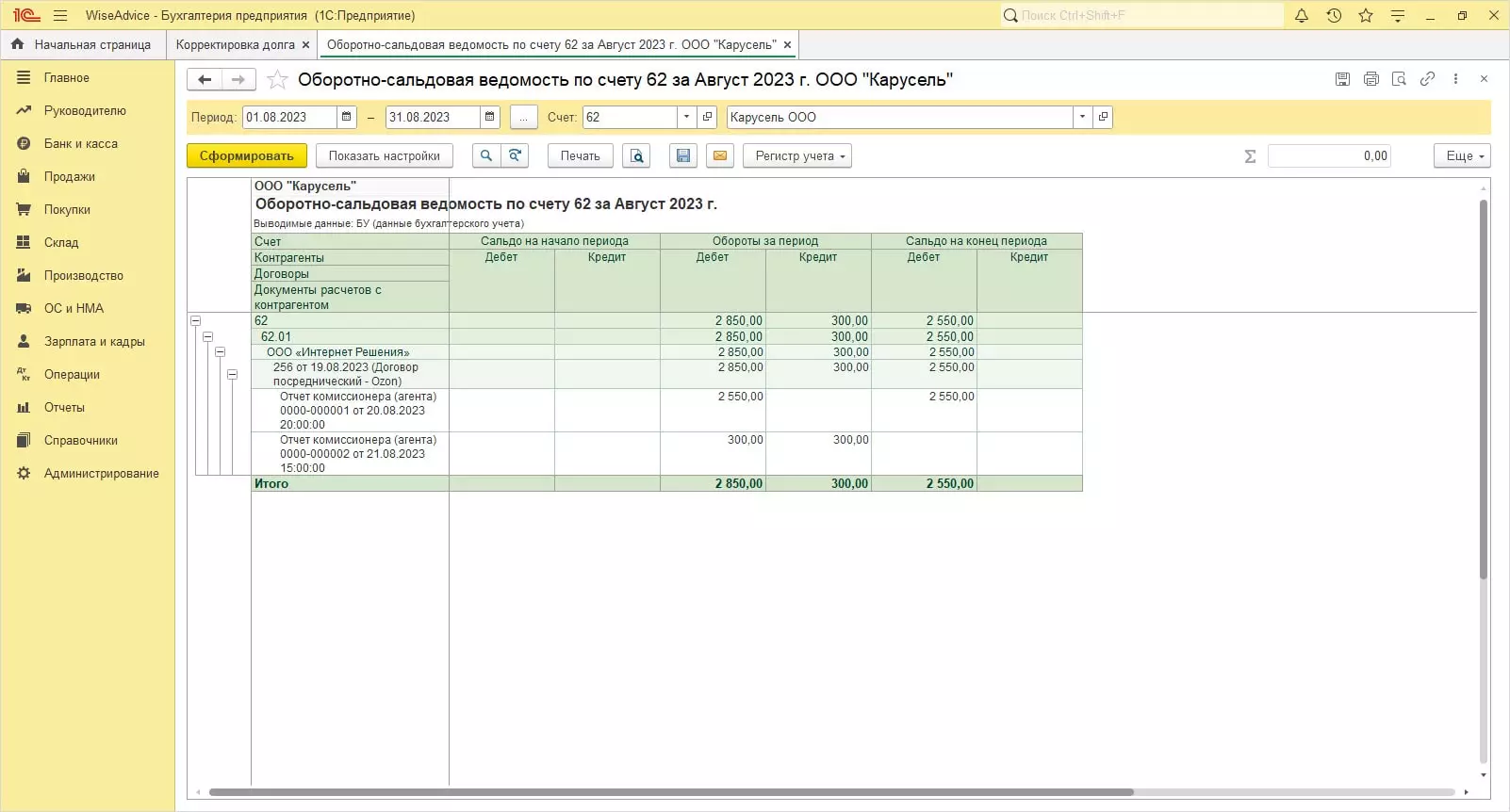Collapse account 62 tree group
This screenshot has width=1510, height=812.
point(196,321)
